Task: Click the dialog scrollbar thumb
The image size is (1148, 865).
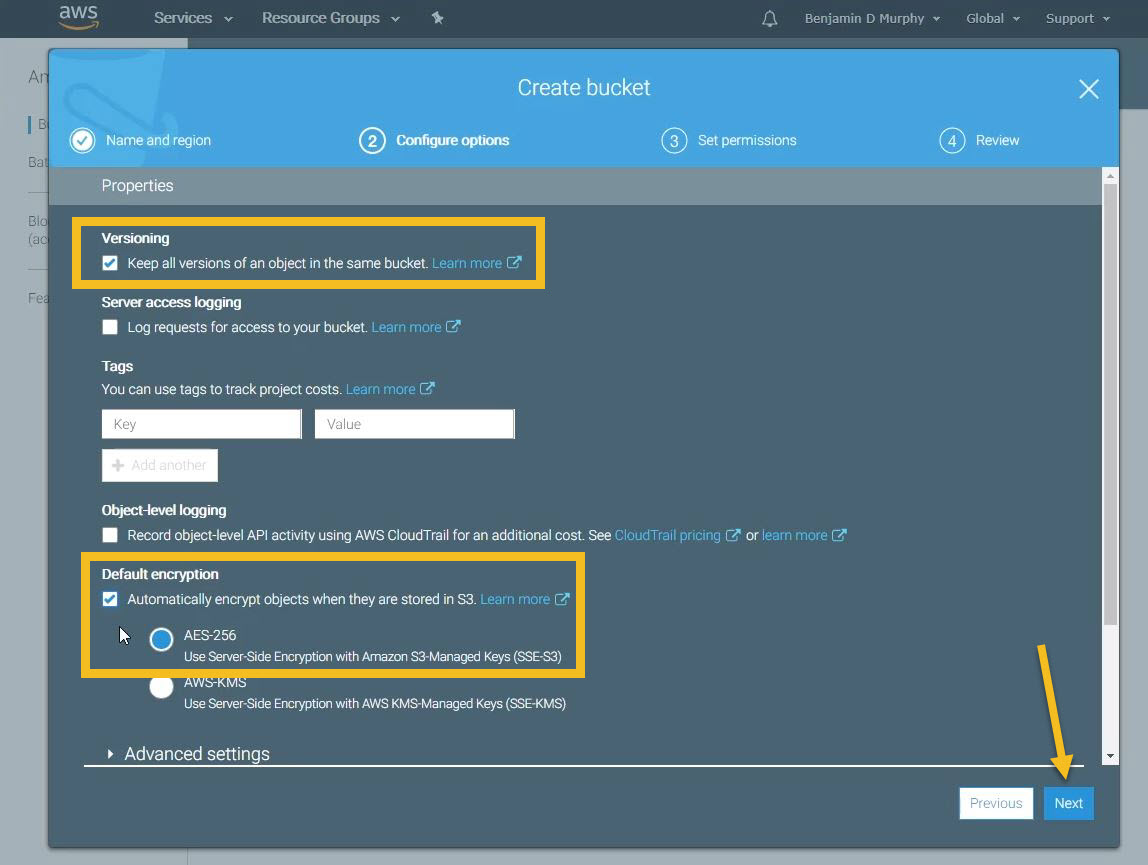Action: click(x=1110, y=404)
